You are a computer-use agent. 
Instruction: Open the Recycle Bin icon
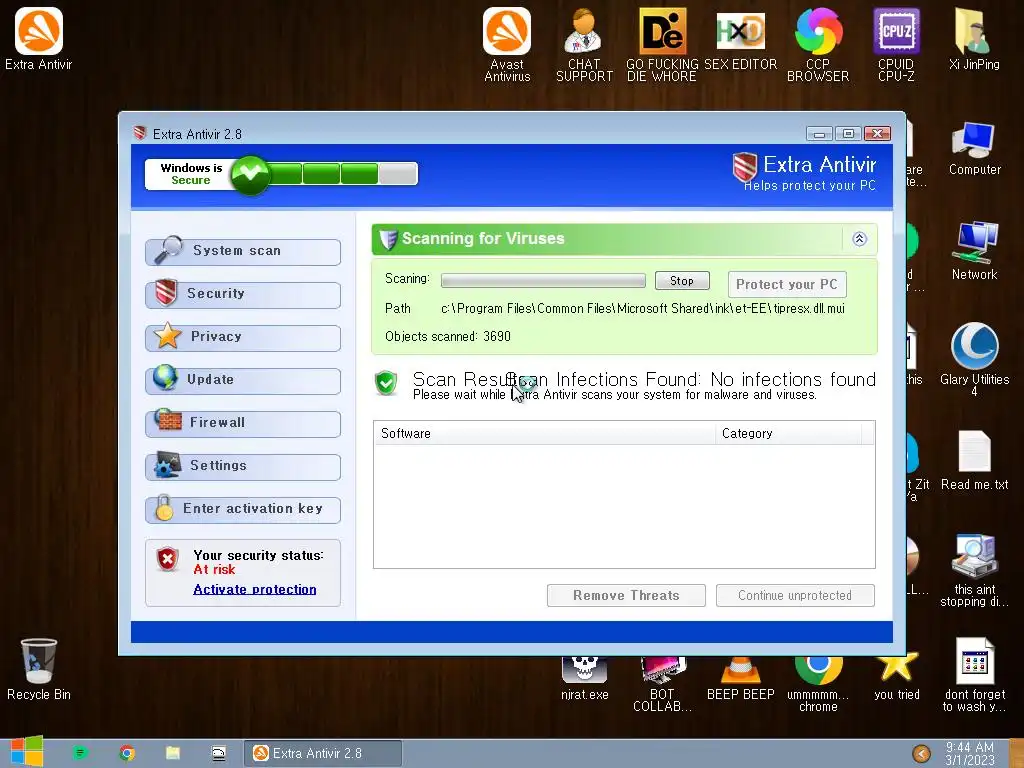point(39,669)
